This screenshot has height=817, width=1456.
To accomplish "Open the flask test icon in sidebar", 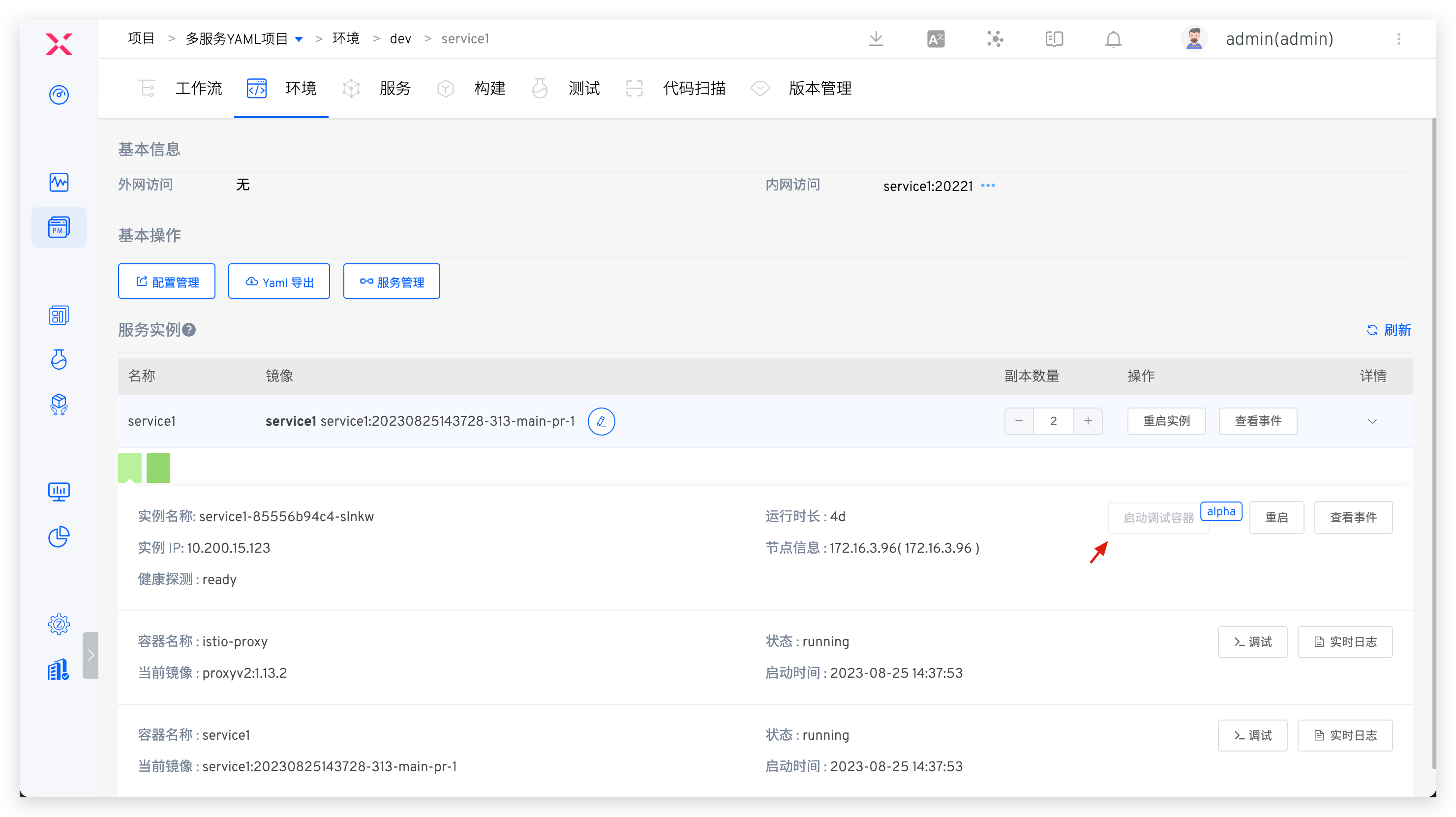I will 59,360.
